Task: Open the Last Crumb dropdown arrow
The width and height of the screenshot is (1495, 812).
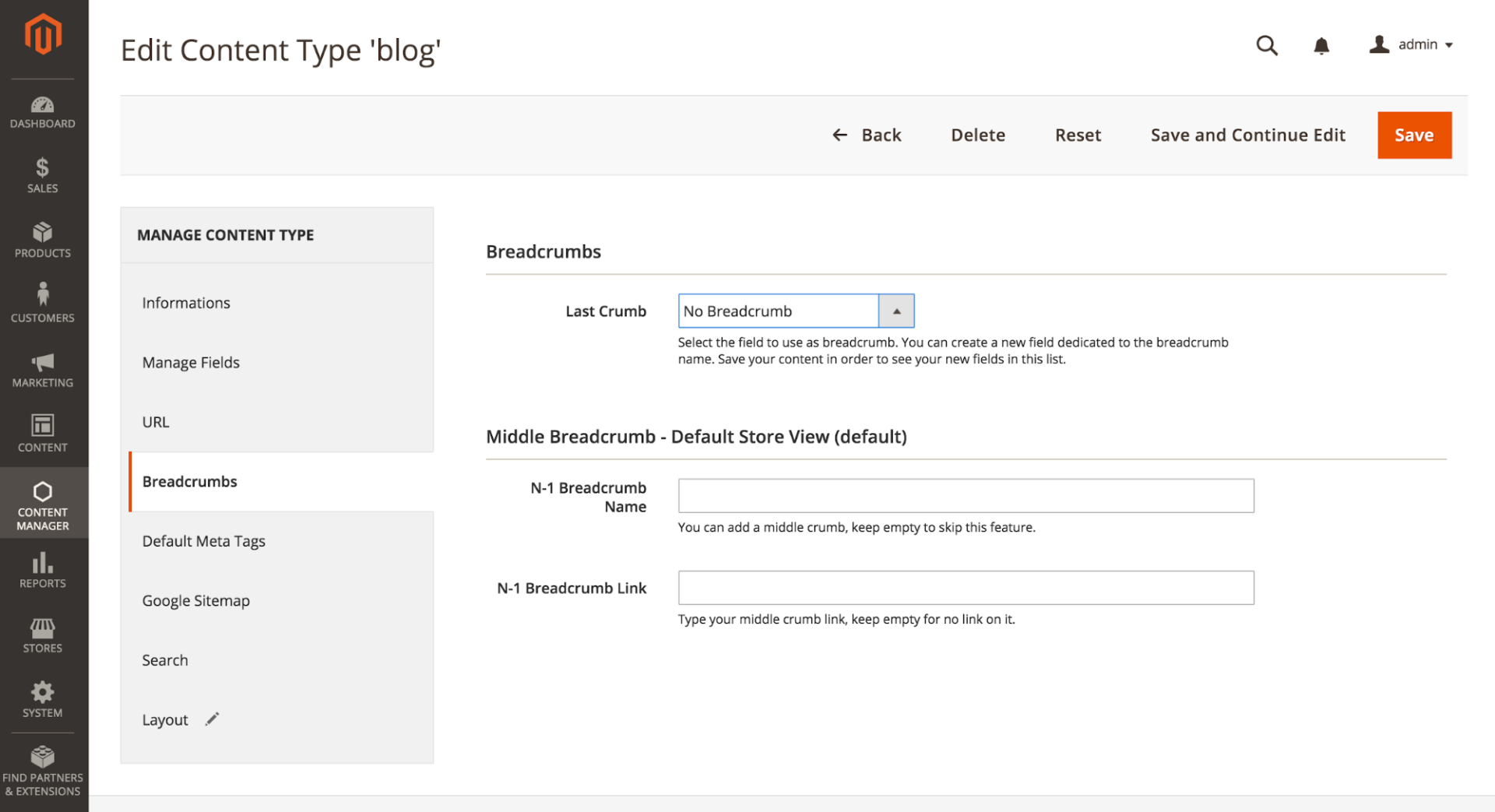Action: pos(896,311)
